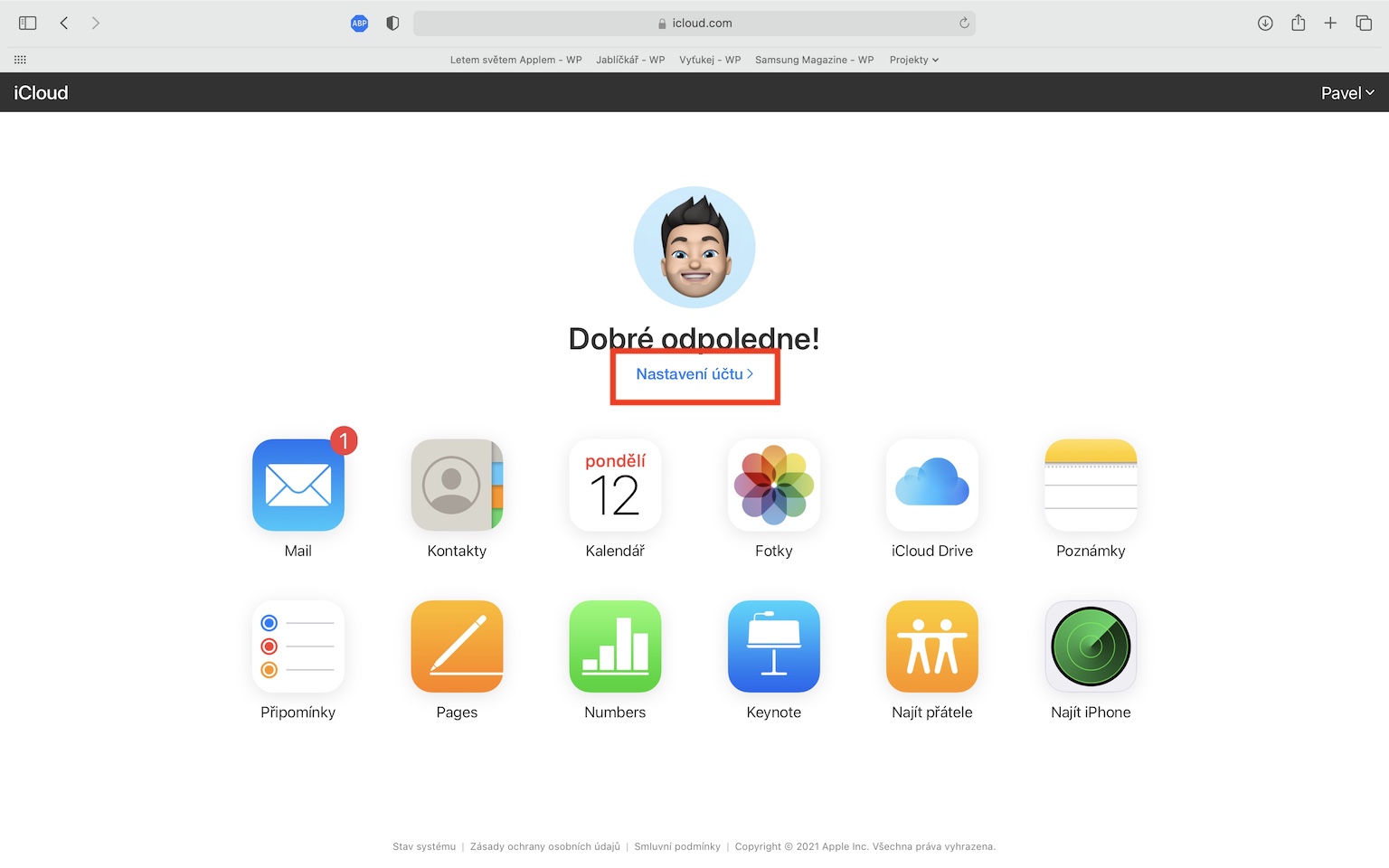This screenshot has height=868, width=1389.
Task: Open the Keynote app
Action: 774,646
